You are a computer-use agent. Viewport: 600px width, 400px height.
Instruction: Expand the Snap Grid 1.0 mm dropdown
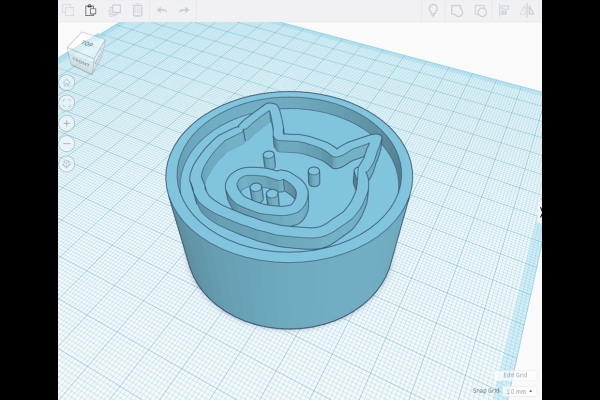(519, 391)
